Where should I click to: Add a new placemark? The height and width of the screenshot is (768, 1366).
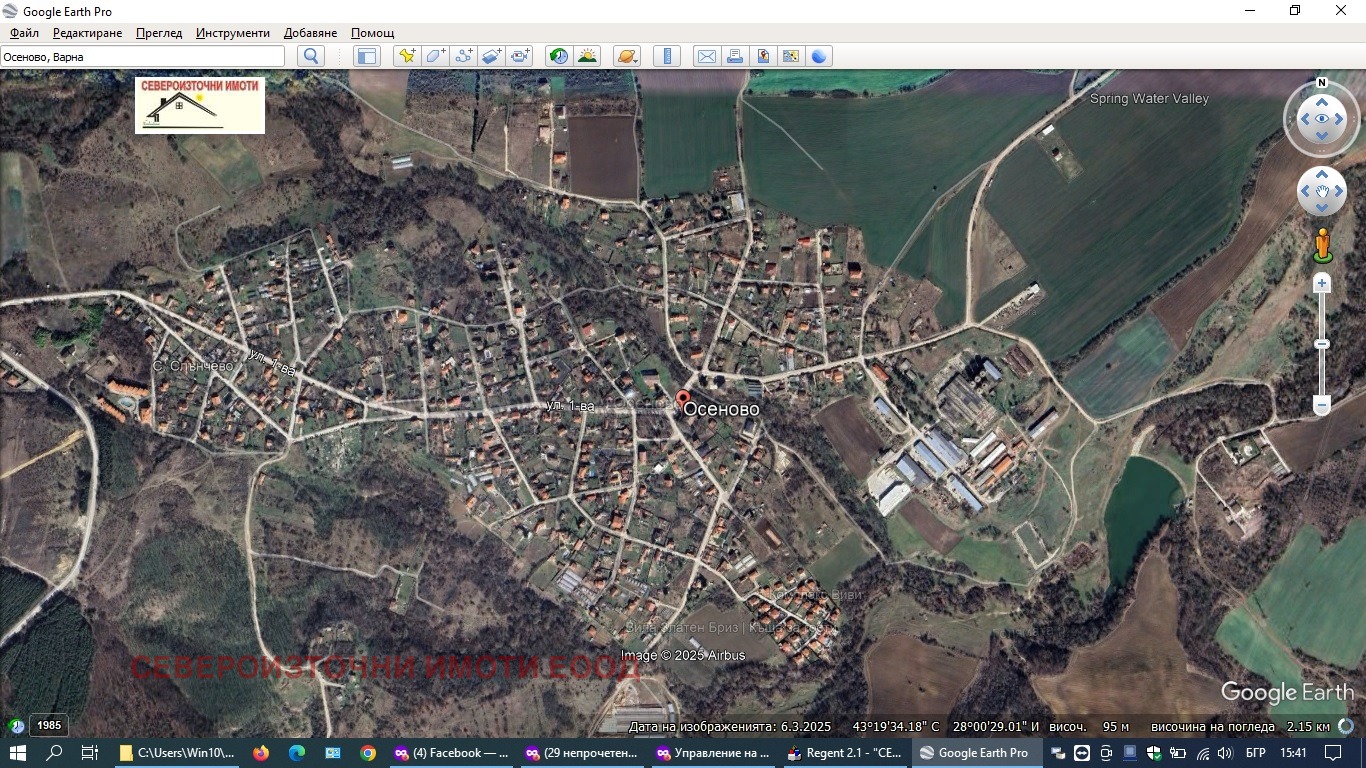(x=406, y=57)
